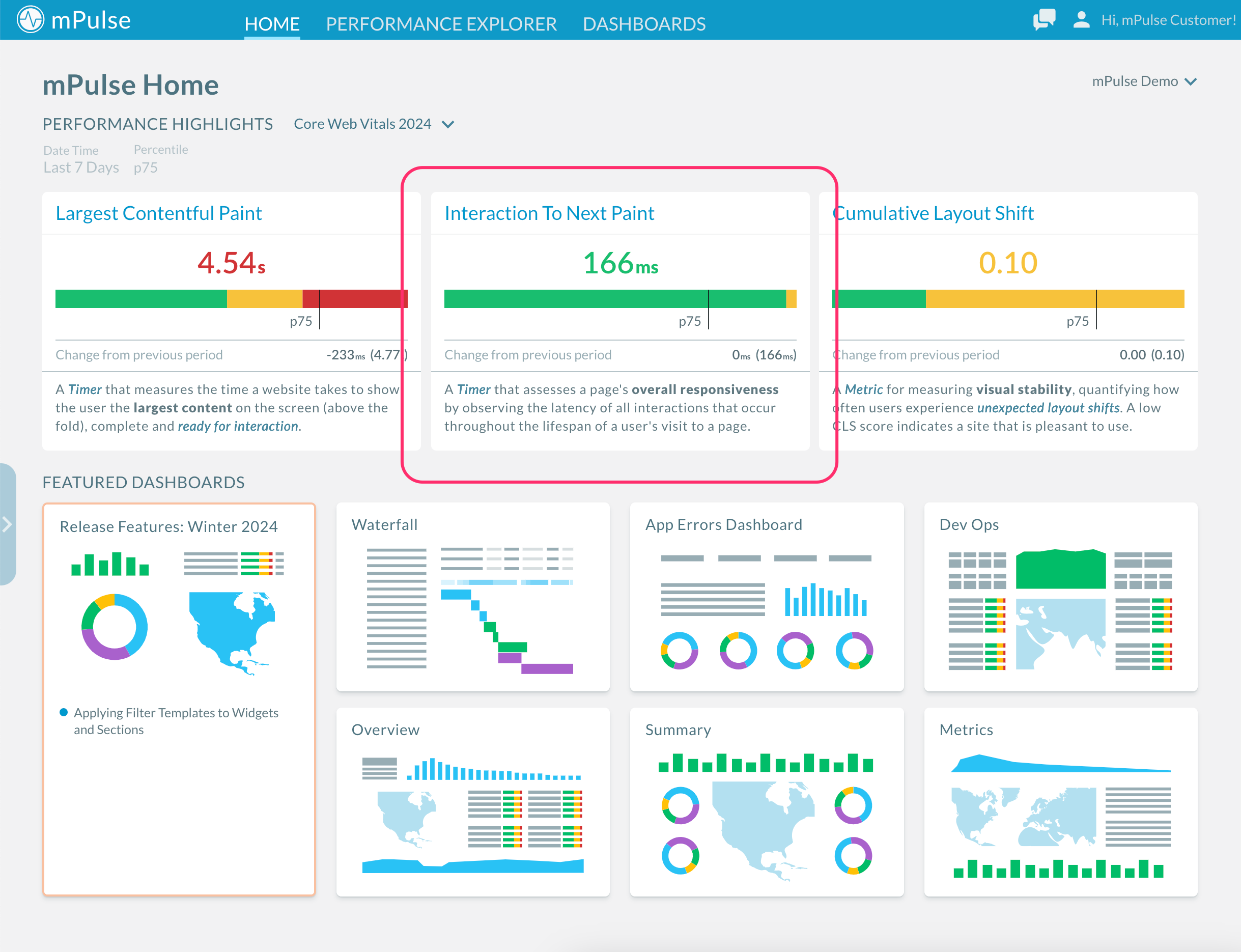
Task: Open the mPulse Demo dropdown
Action: [x=1144, y=81]
